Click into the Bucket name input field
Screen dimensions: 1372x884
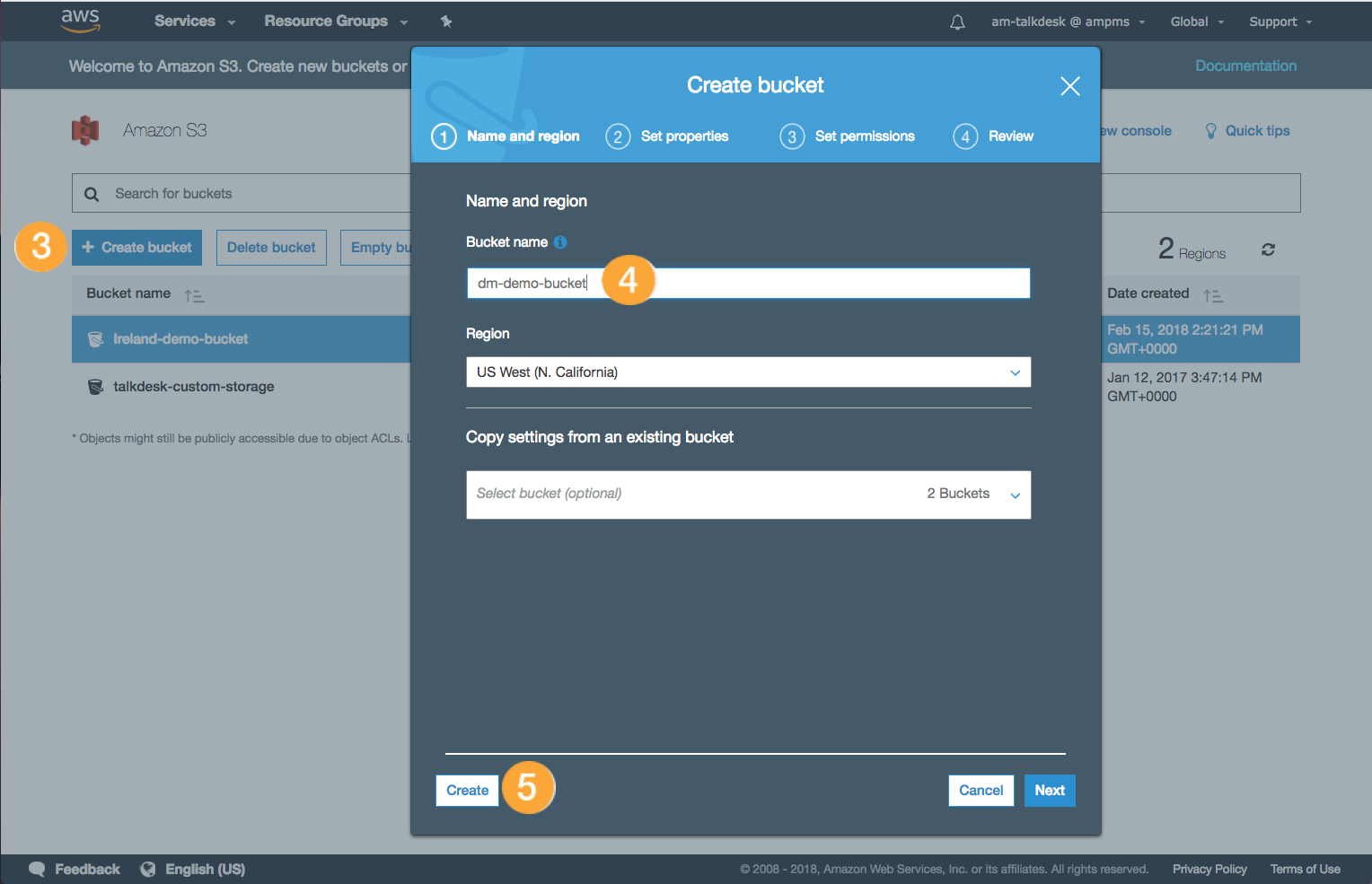[x=748, y=284]
